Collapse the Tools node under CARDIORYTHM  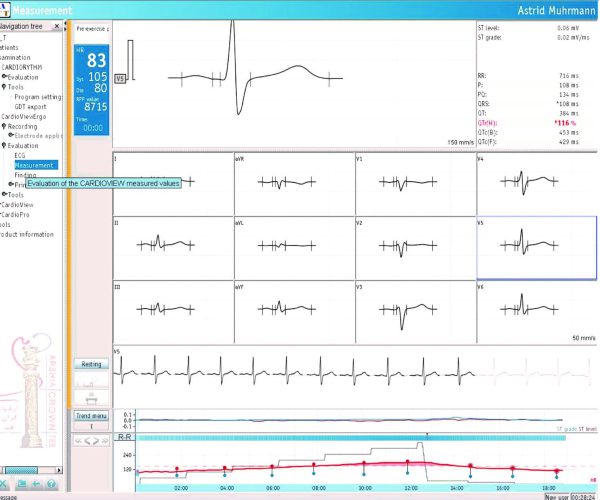point(4,86)
